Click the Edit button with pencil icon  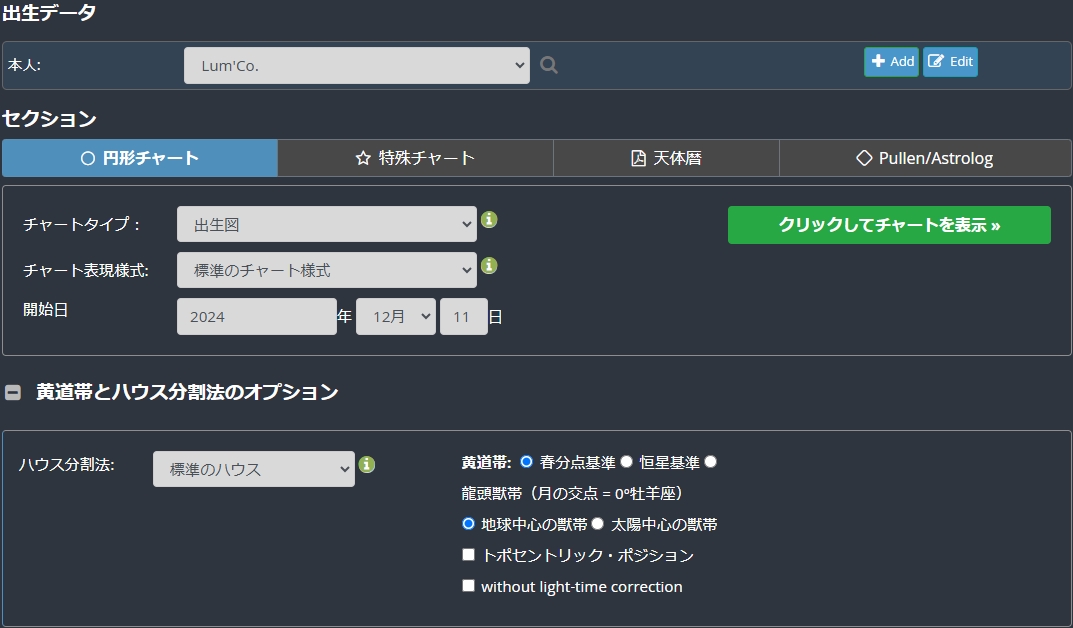pyautogui.click(x=950, y=62)
